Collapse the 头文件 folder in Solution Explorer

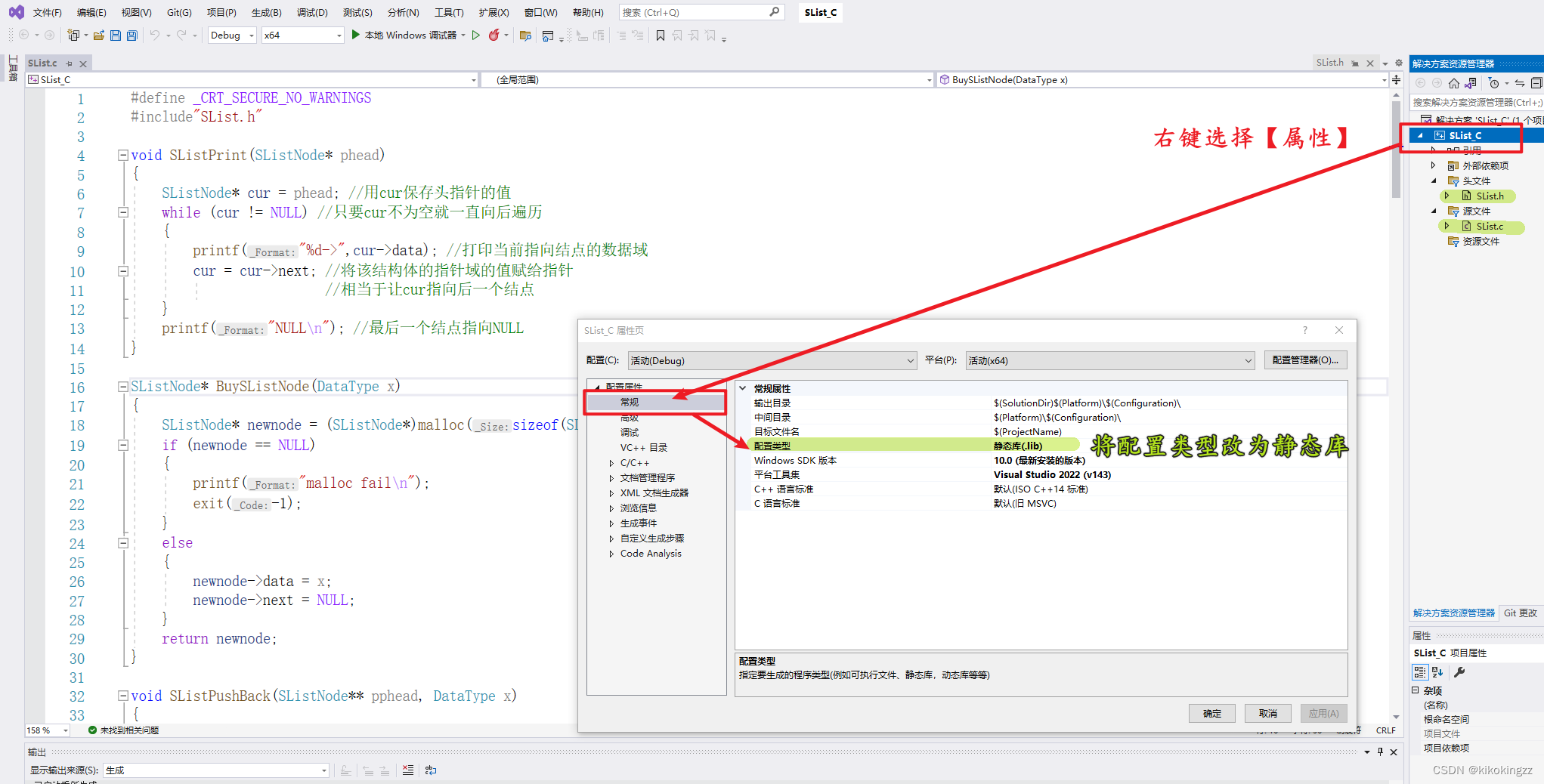pos(1433,181)
